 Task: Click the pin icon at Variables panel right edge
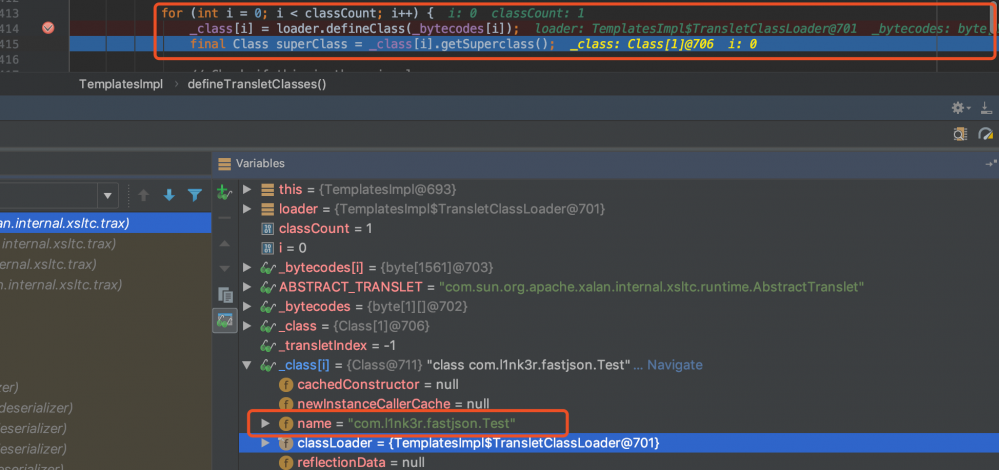(x=991, y=164)
